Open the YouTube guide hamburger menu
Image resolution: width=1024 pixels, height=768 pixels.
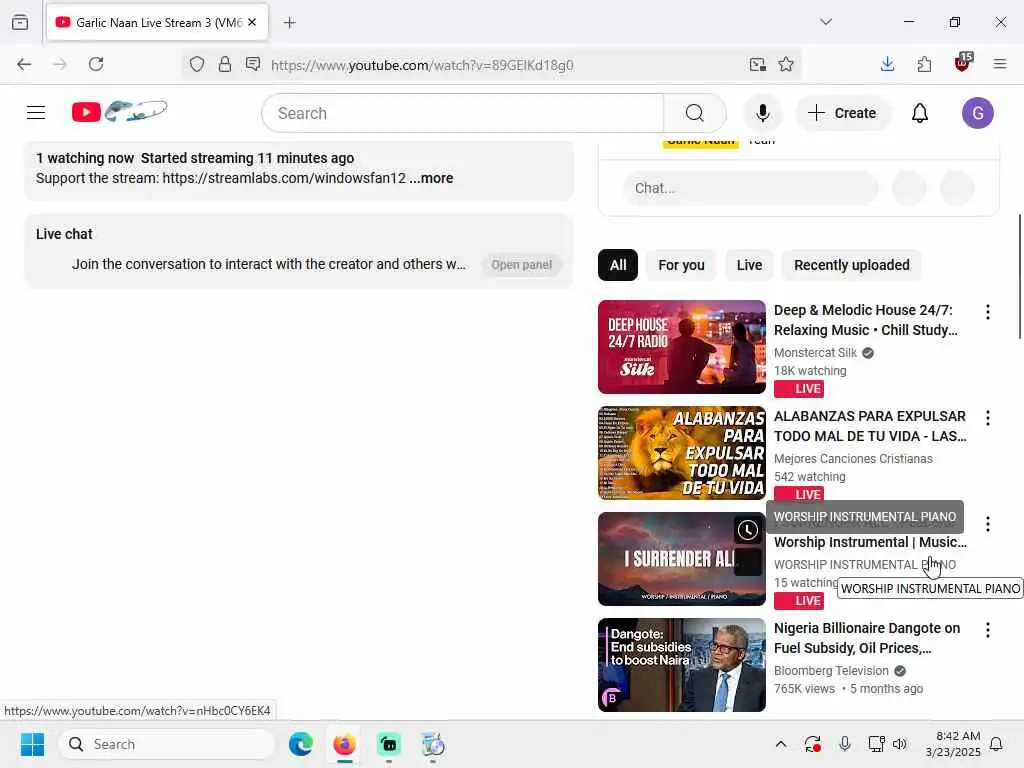36,113
